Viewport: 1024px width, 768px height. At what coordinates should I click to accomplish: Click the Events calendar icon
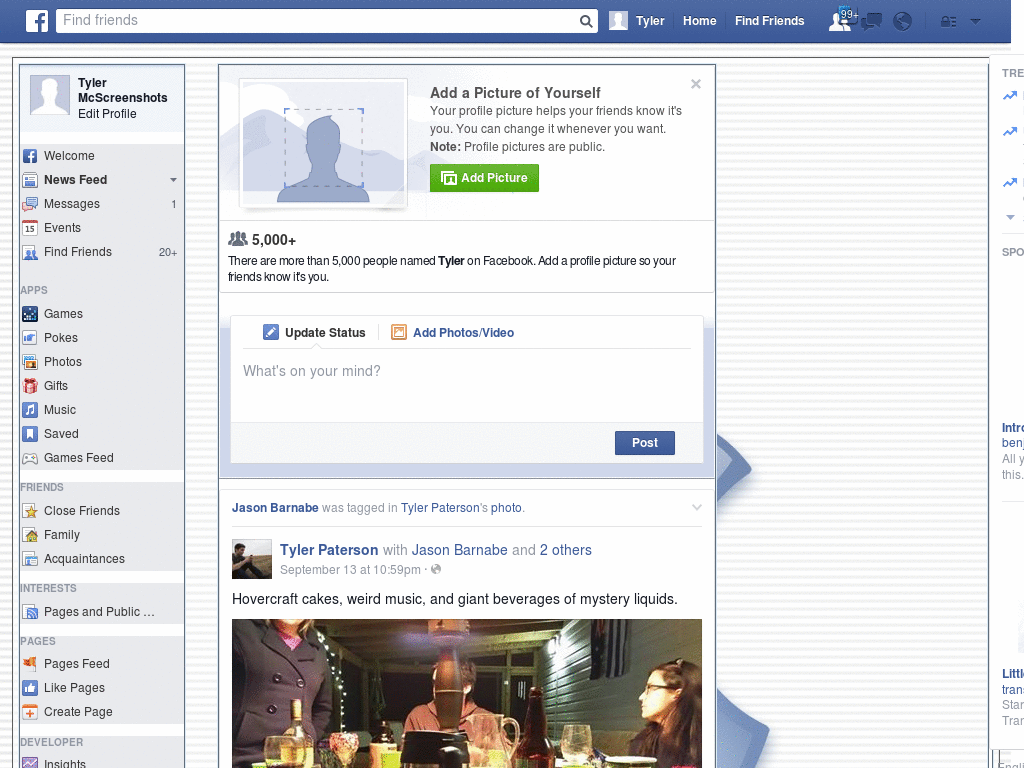30,228
